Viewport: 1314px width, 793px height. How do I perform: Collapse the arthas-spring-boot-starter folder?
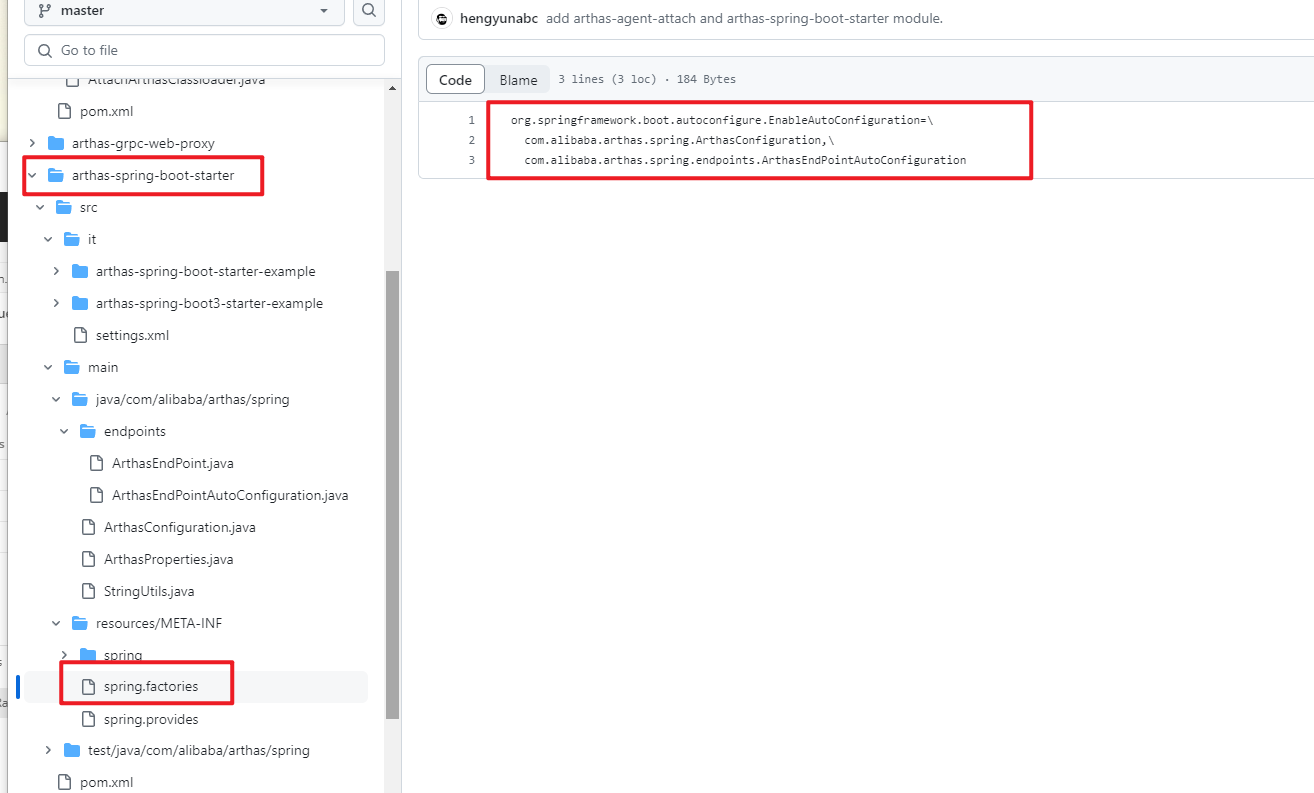point(32,175)
